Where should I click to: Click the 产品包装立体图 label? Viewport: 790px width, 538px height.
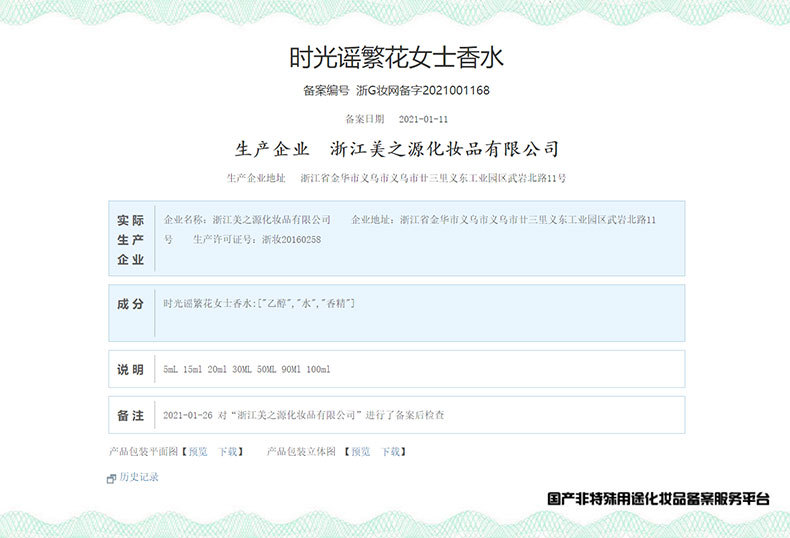(x=301, y=452)
